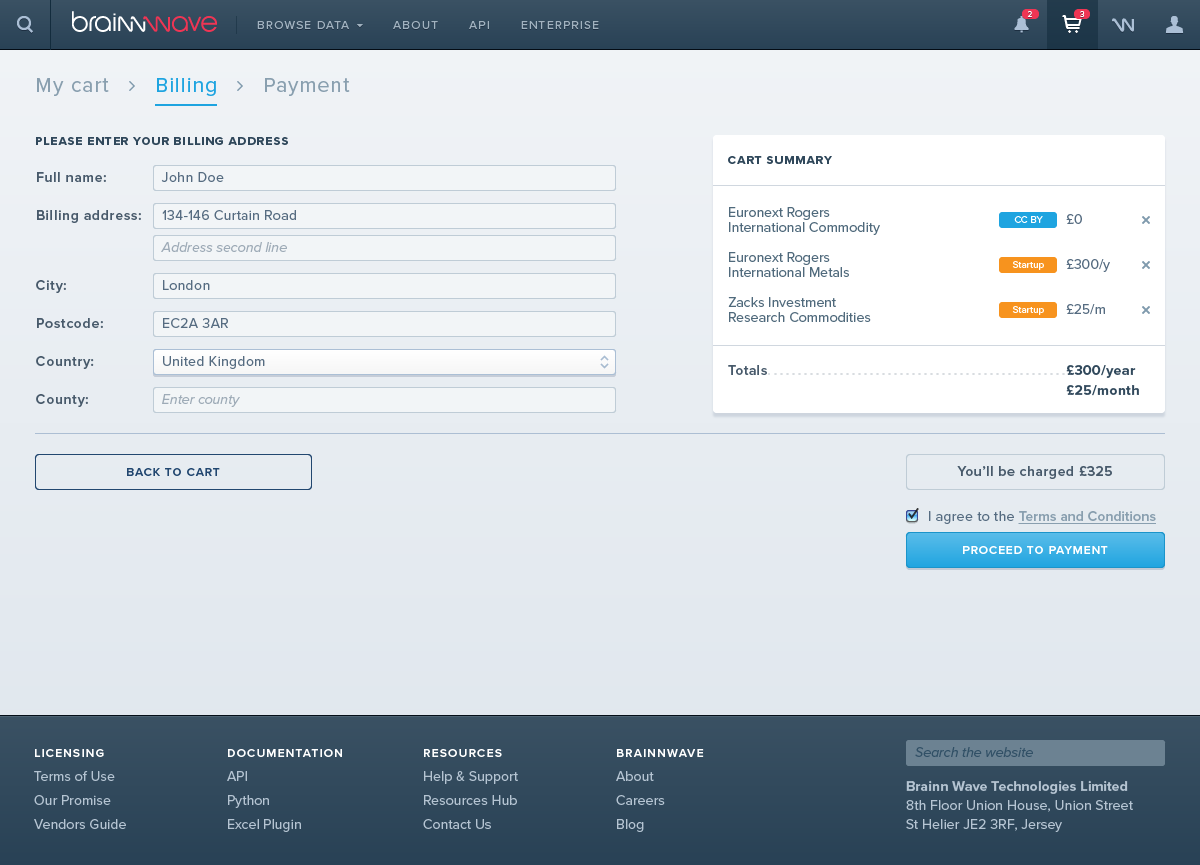Open the Terms and Conditions link
1200x865 pixels.
(x=1087, y=517)
